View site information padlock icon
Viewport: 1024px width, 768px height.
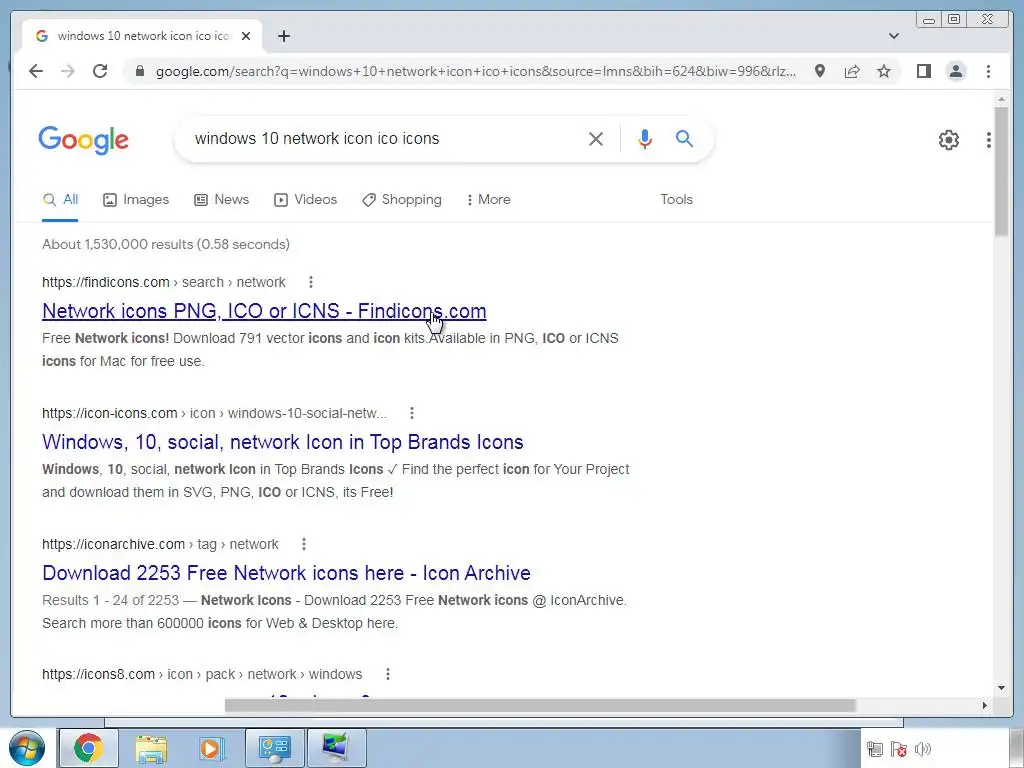[x=139, y=71]
